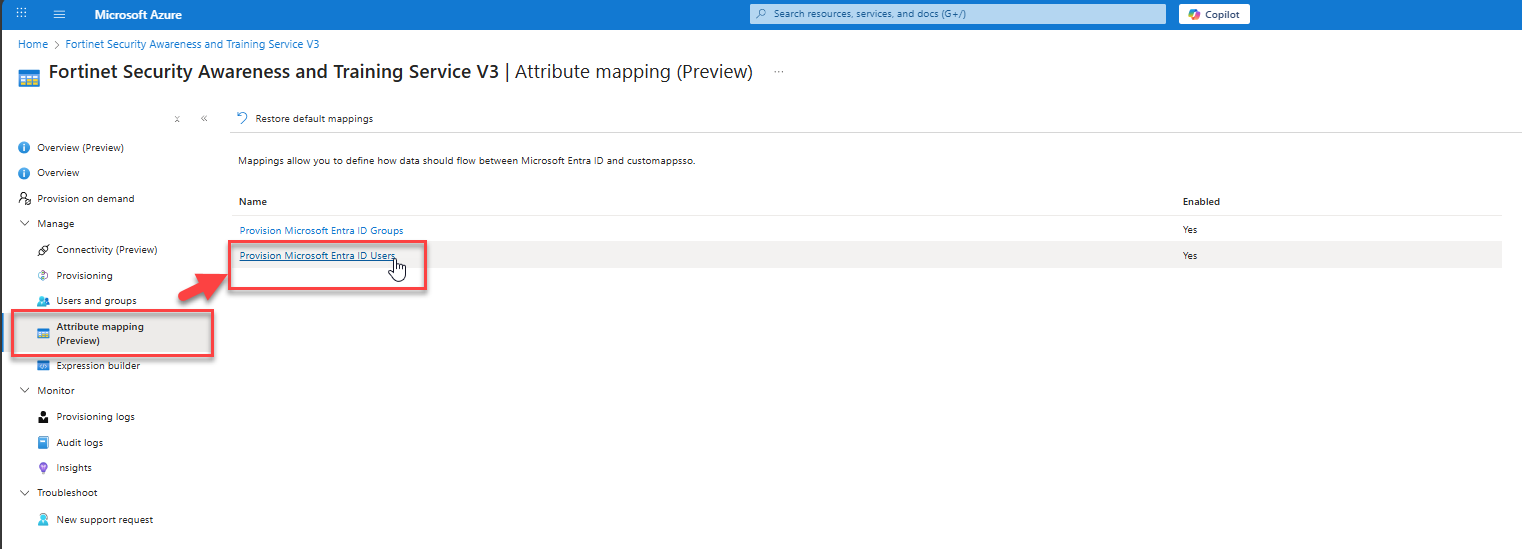Click the info icon next to Overview (Preview)
This screenshot has width=1522, height=549.
pyautogui.click(x=24, y=148)
